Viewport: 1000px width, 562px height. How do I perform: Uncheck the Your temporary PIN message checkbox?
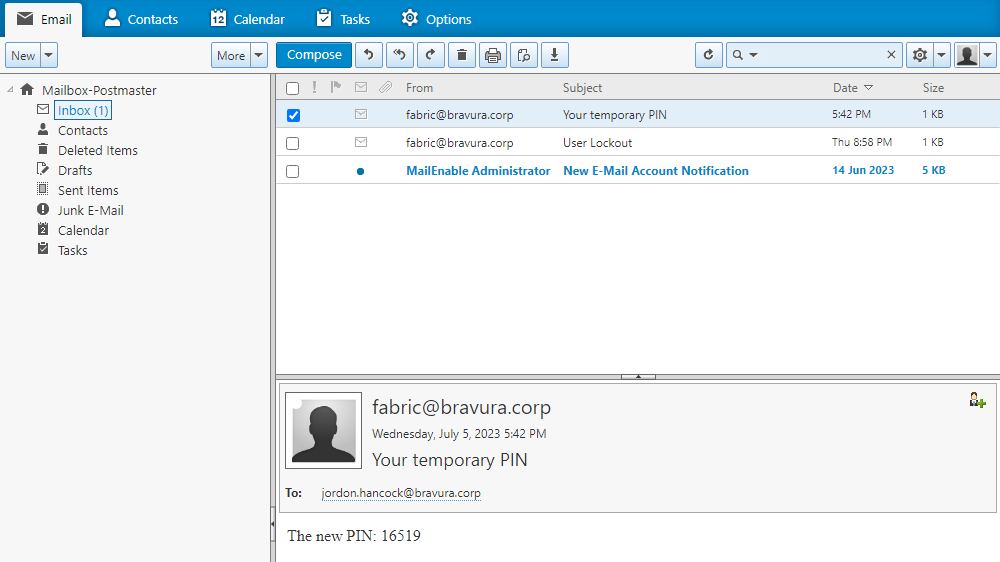(293, 115)
